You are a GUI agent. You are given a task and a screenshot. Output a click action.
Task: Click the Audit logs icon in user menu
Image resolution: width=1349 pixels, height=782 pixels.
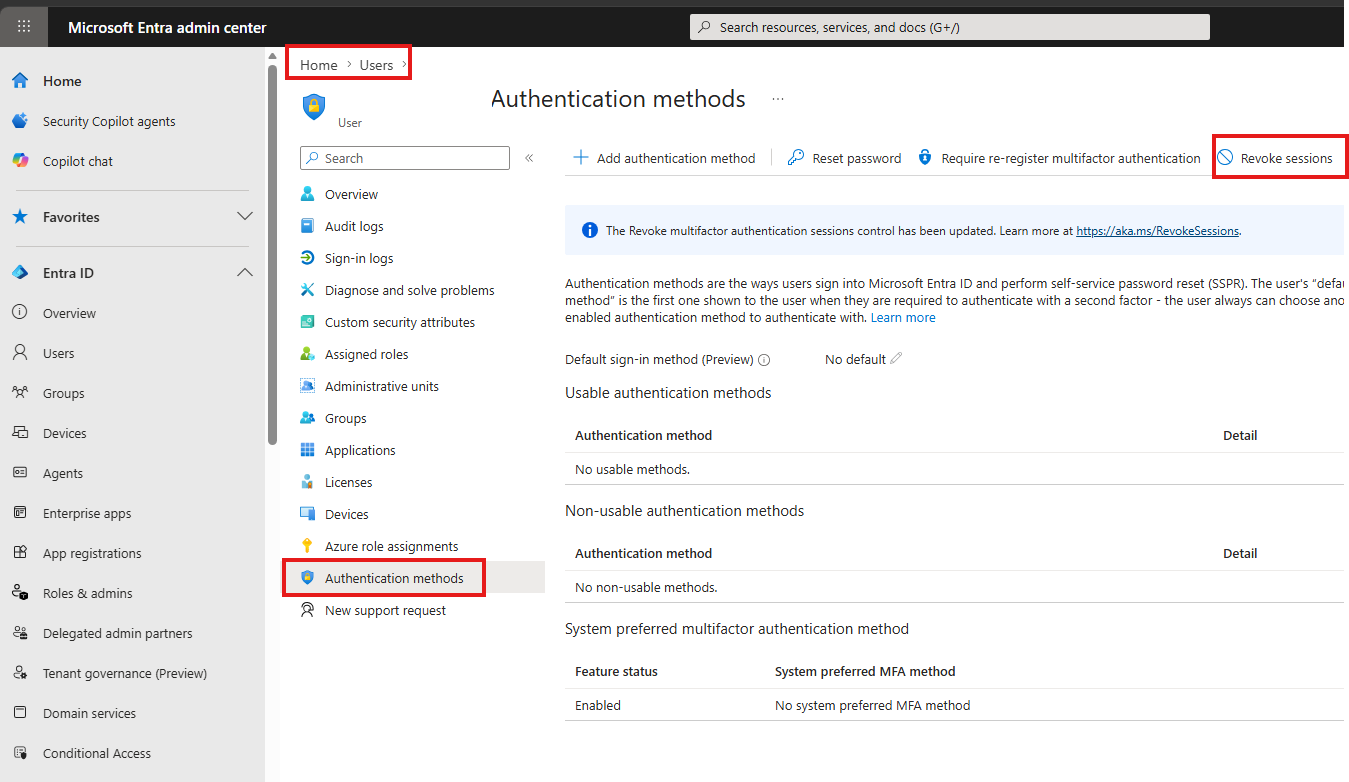pos(308,226)
